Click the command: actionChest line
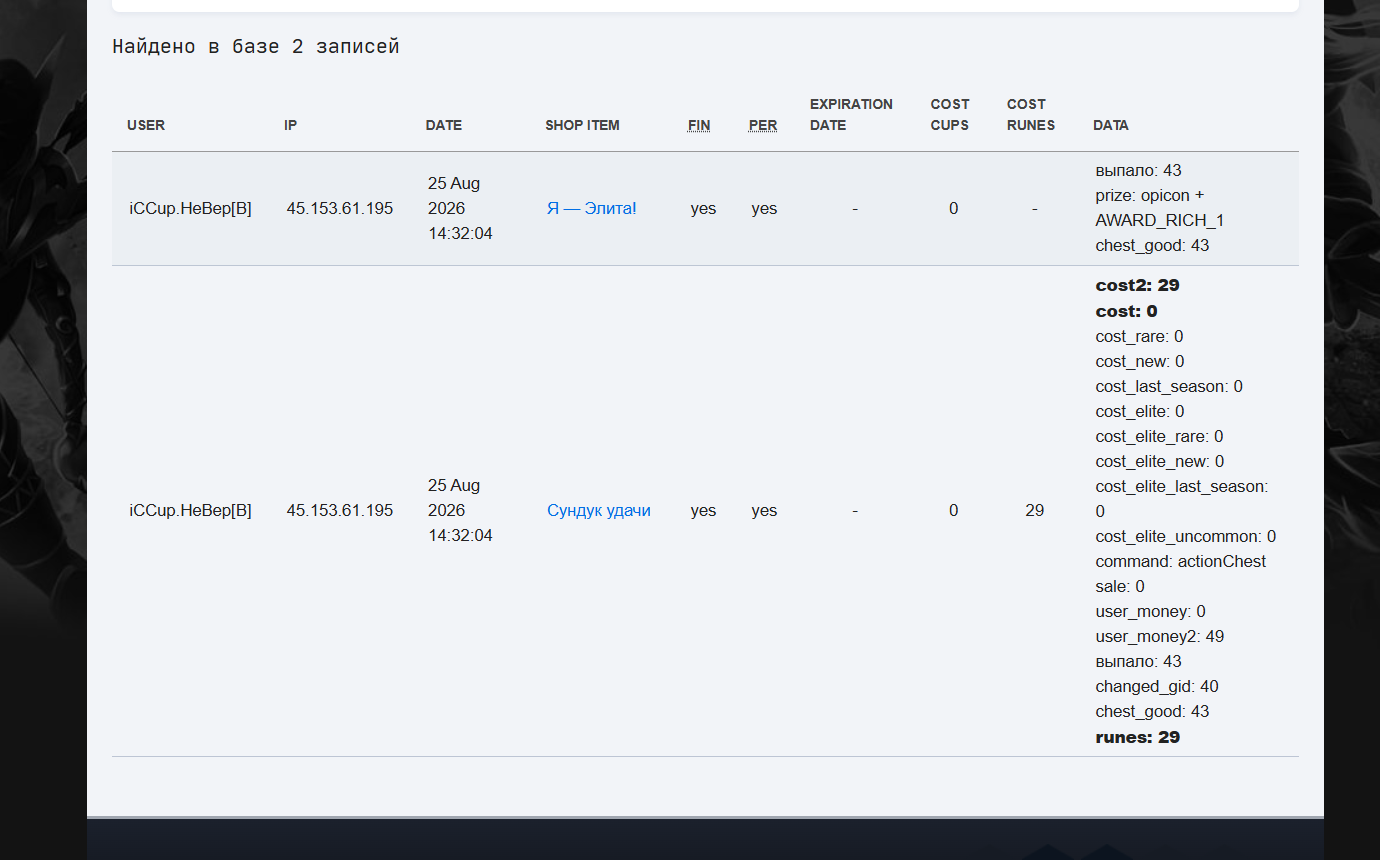 (1181, 561)
